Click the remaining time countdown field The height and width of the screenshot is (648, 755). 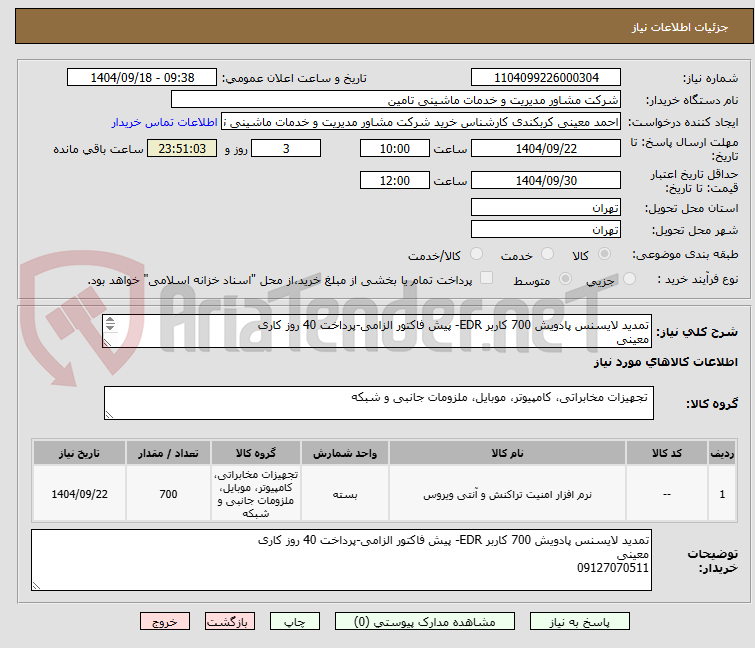click(x=181, y=149)
